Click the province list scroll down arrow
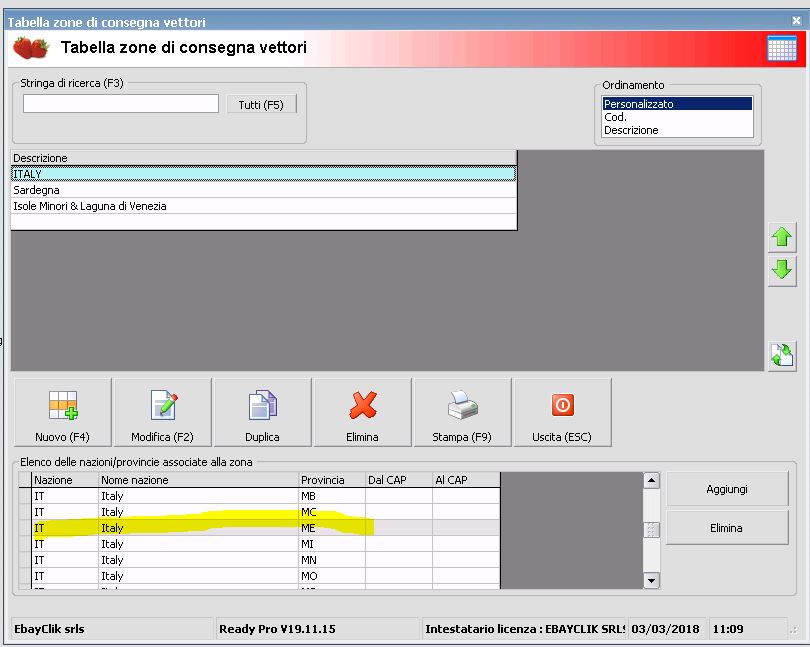 click(652, 580)
